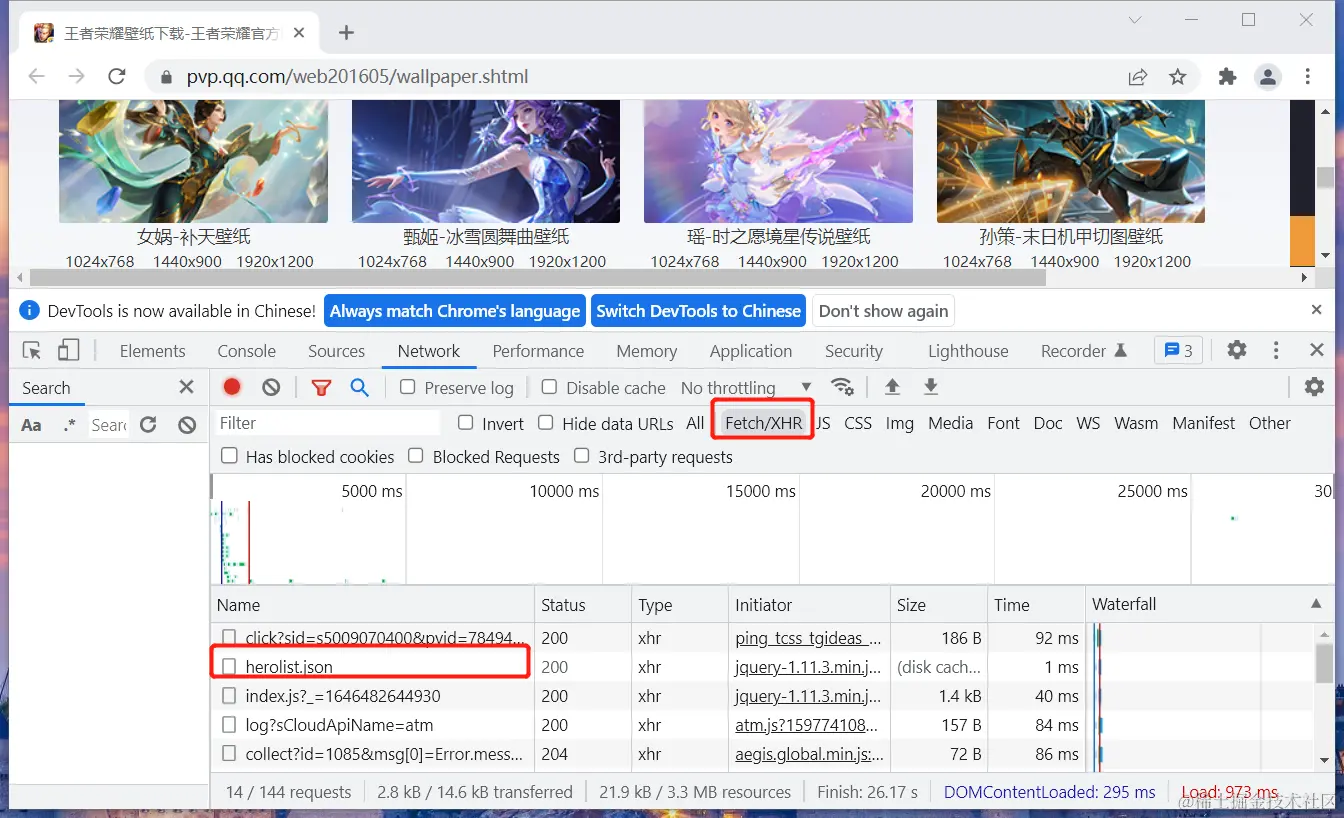Open DevTools settings gear

click(x=1237, y=350)
